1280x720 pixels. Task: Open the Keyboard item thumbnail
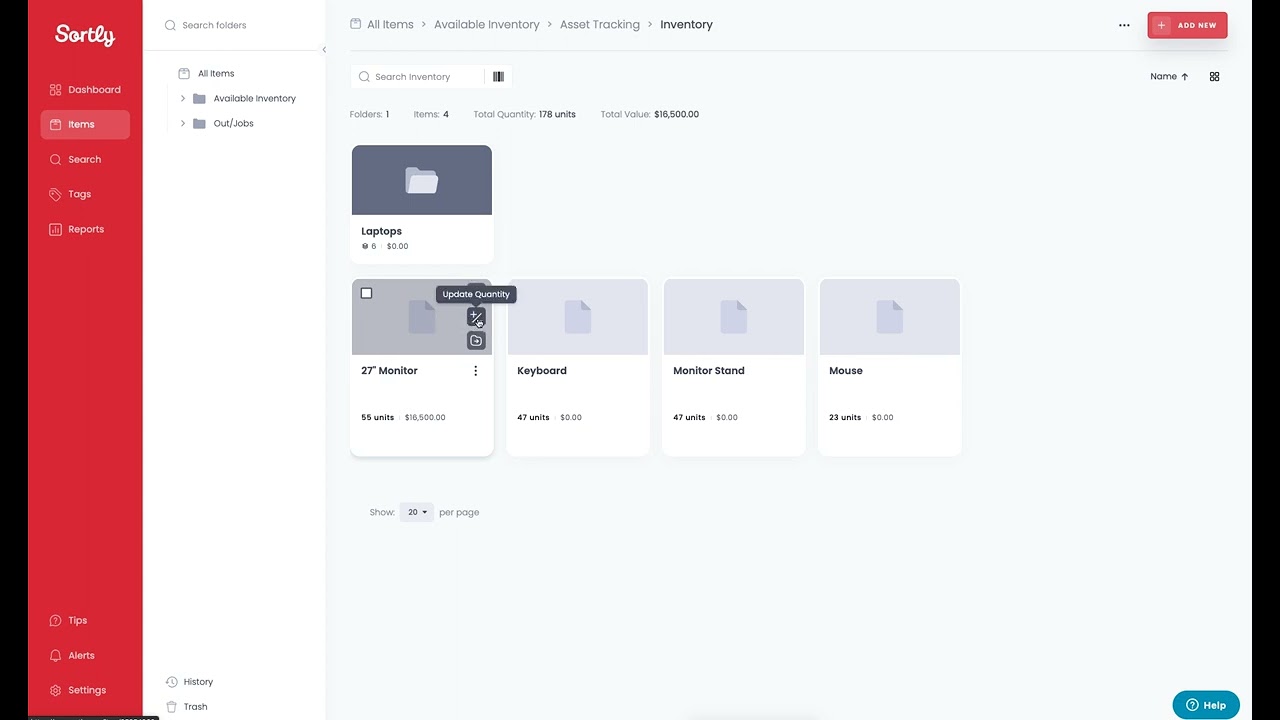pos(578,318)
